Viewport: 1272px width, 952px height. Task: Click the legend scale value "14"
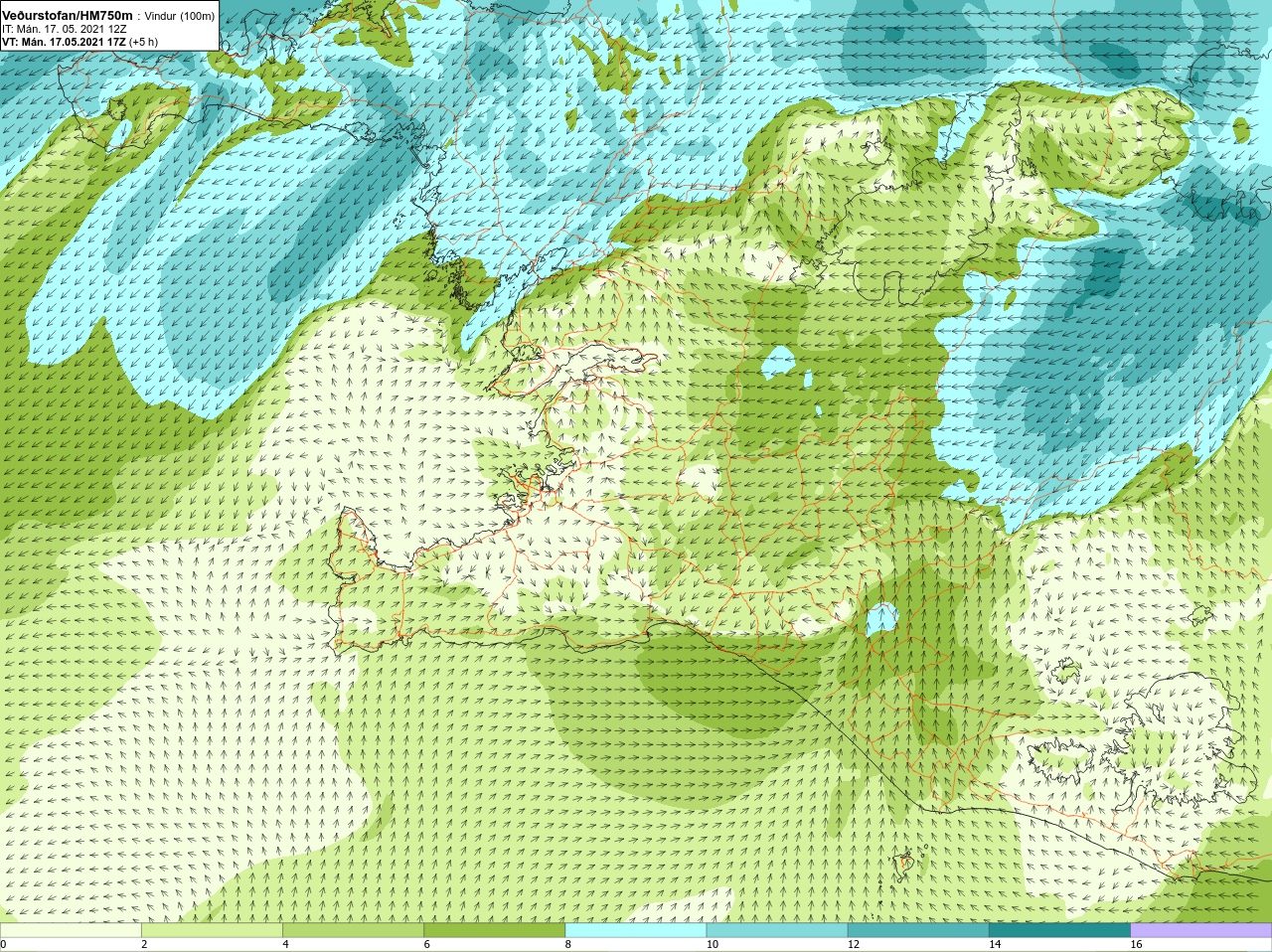click(996, 945)
